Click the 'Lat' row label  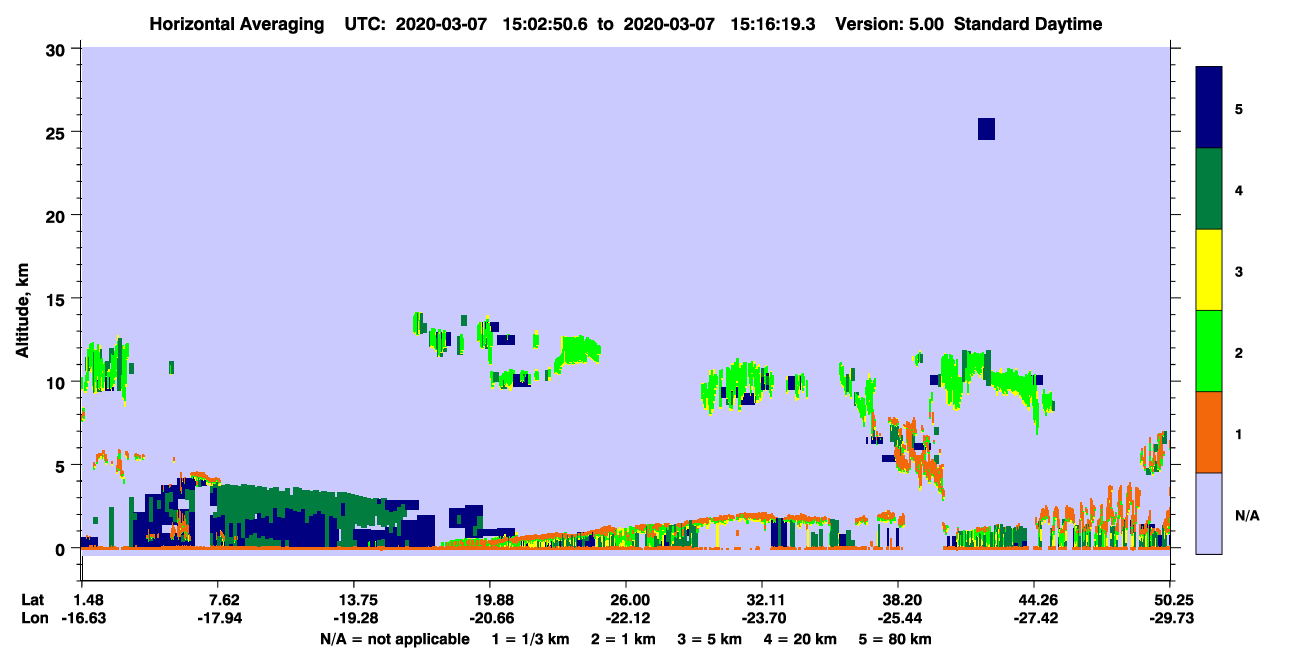click(x=33, y=600)
